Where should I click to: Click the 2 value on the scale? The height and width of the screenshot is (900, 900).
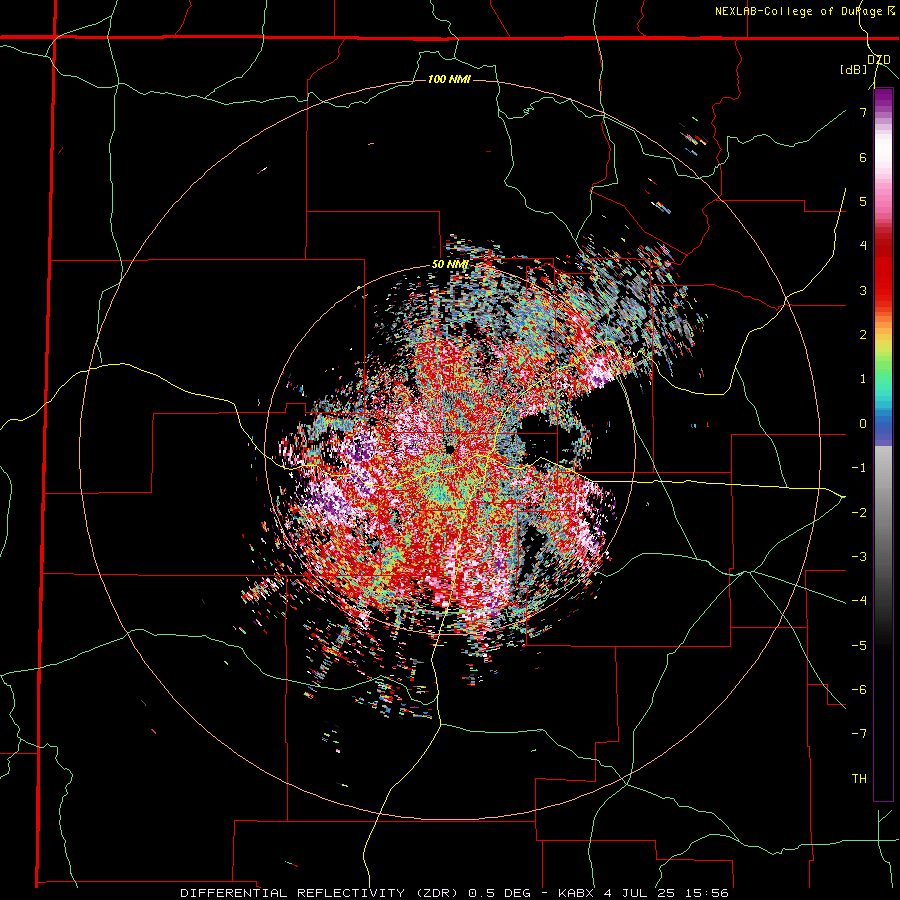point(863,335)
